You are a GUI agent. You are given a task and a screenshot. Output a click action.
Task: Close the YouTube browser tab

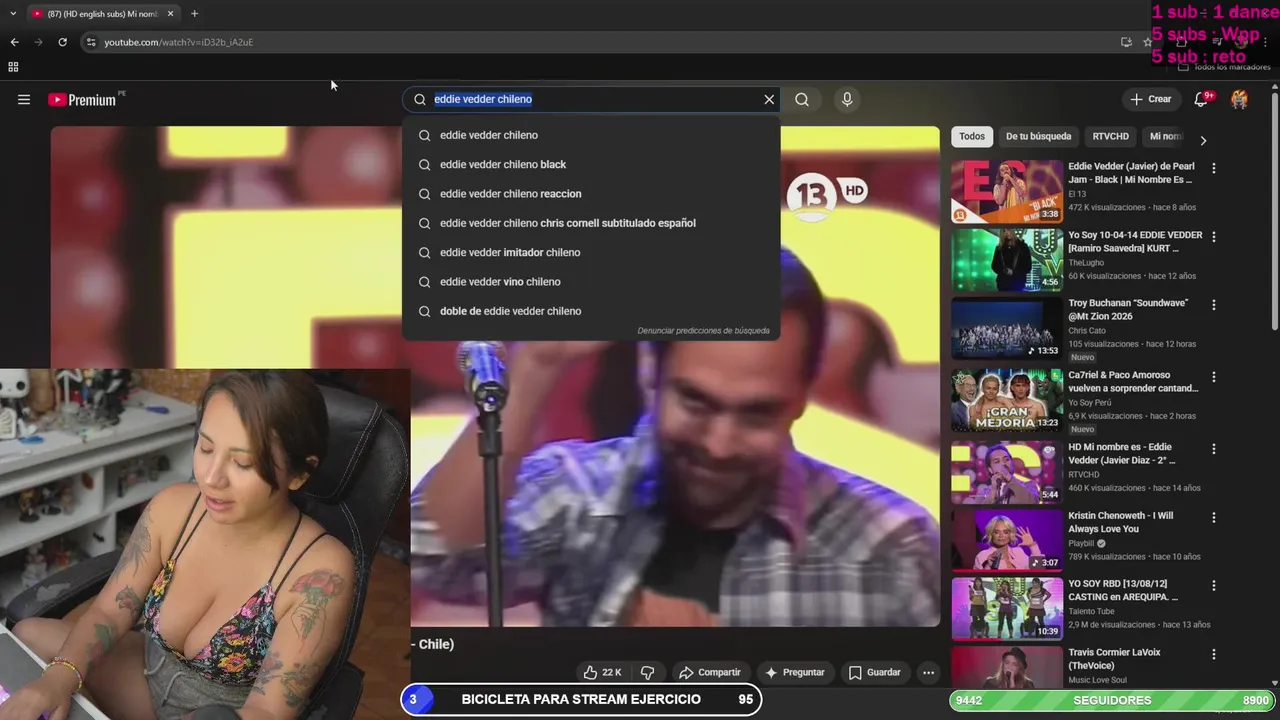[170, 13]
